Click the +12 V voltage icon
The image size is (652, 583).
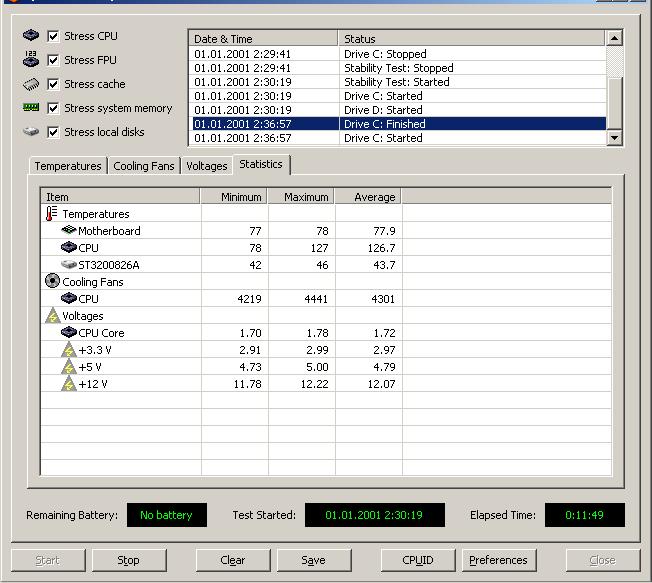68,384
